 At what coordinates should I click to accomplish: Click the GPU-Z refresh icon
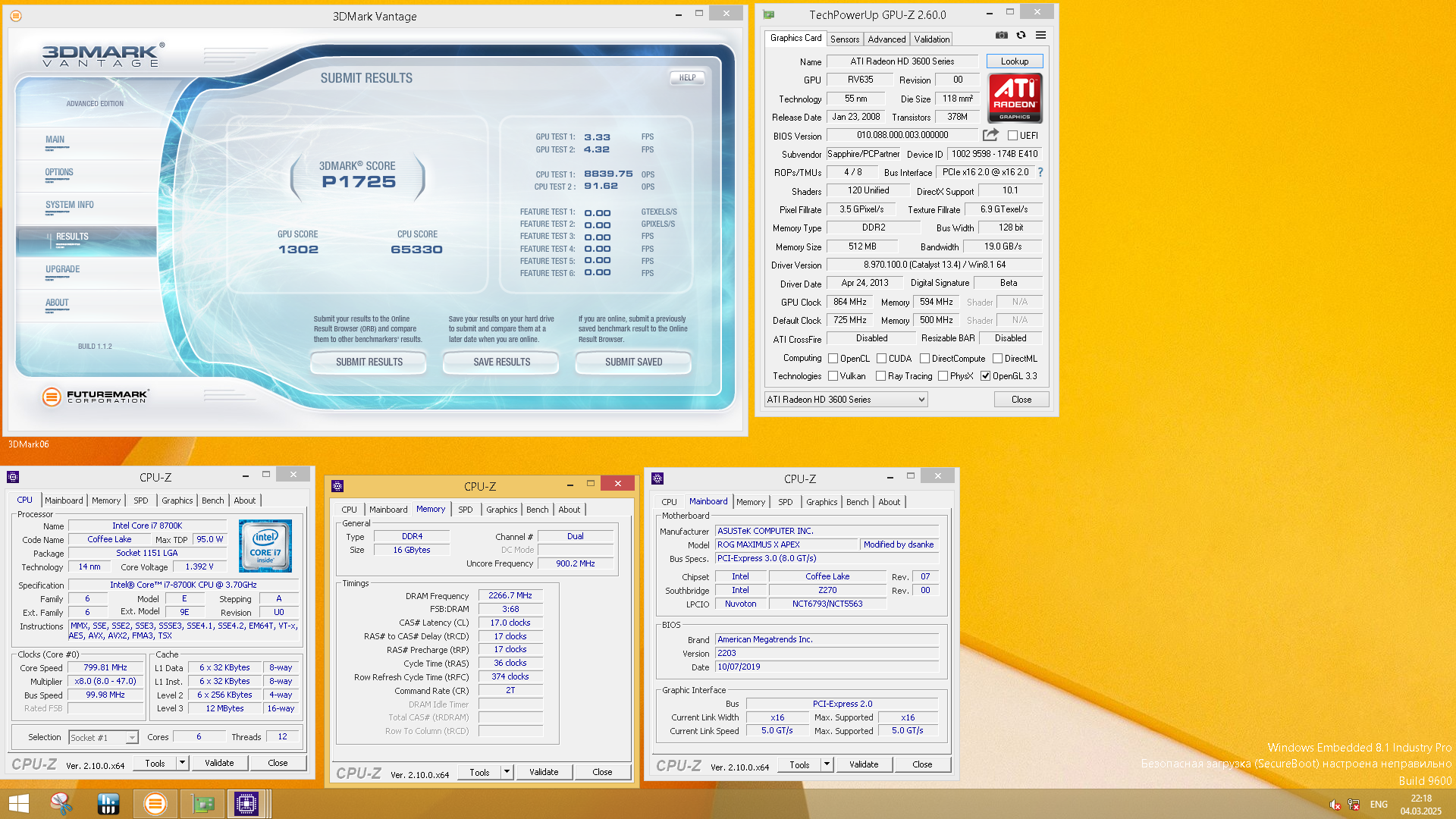pos(1021,36)
